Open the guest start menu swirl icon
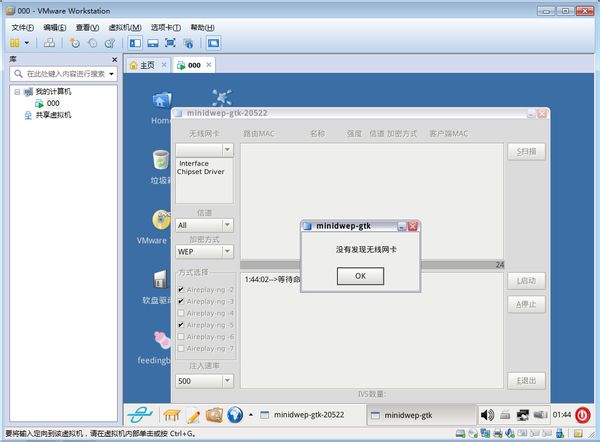Screen dimensions: 600x442 (140, 415)
